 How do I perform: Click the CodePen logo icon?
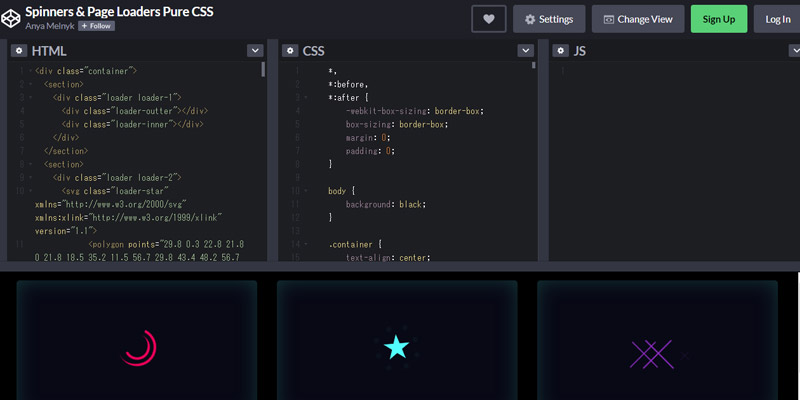pyautogui.click(x=12, y=17)
